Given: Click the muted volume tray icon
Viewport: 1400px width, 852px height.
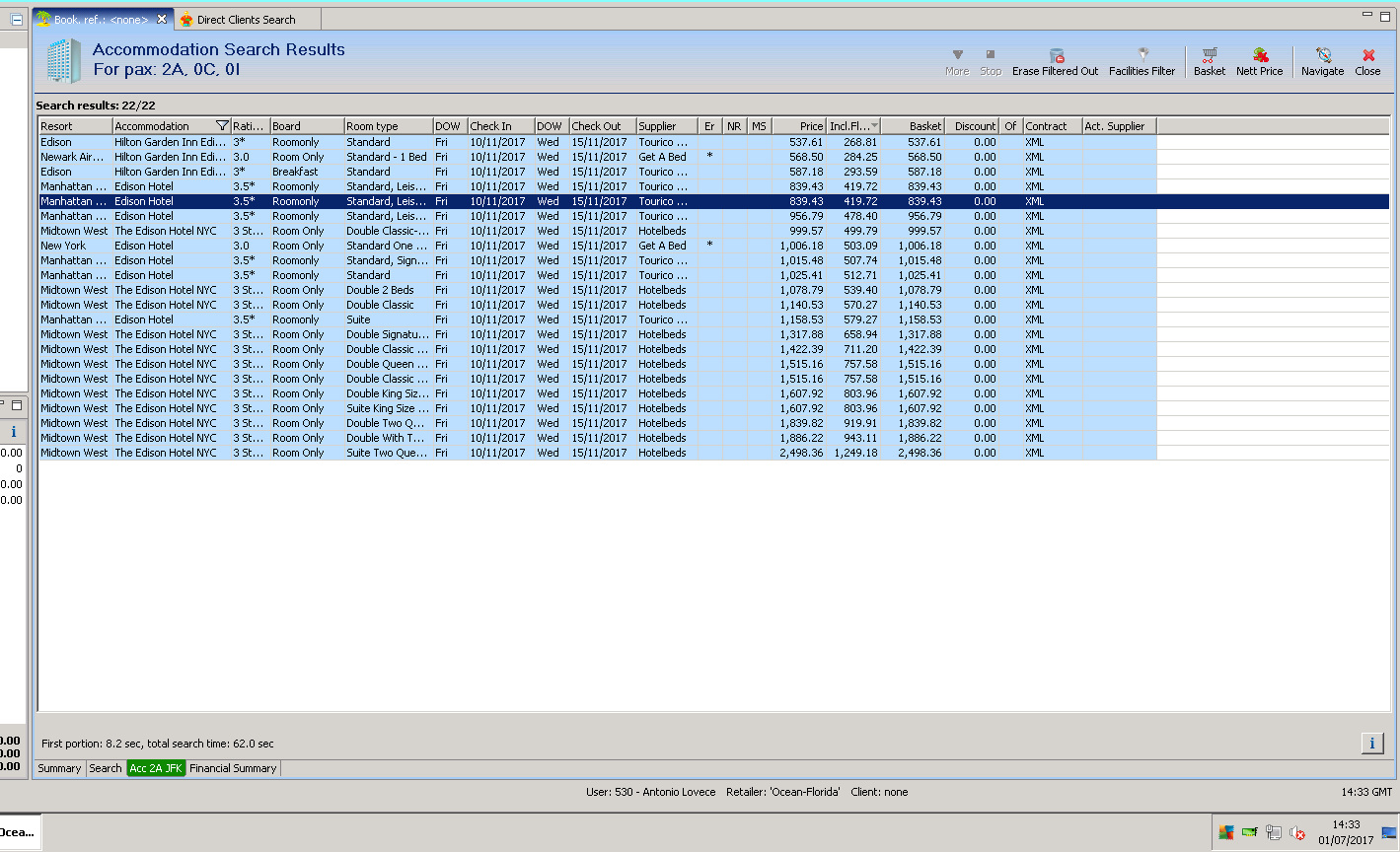Looking at the screenshot, I should (1298, 833).
